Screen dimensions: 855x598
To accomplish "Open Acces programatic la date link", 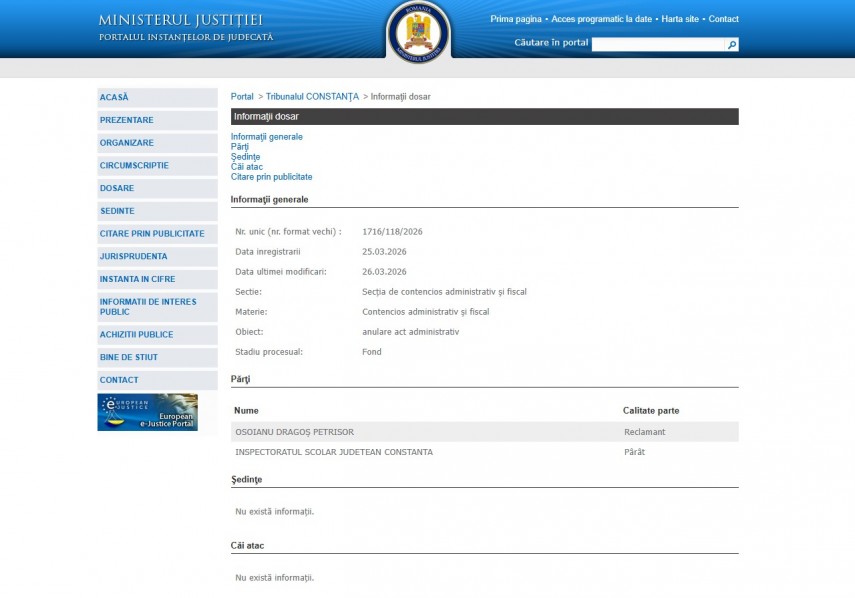I will 601,19.
